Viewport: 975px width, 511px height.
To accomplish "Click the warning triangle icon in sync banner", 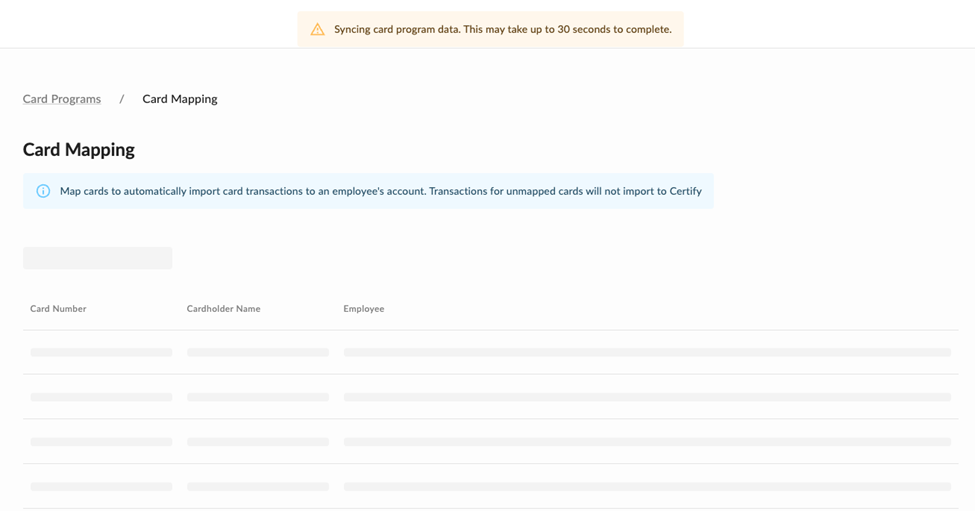I will [x=317, y=30].
